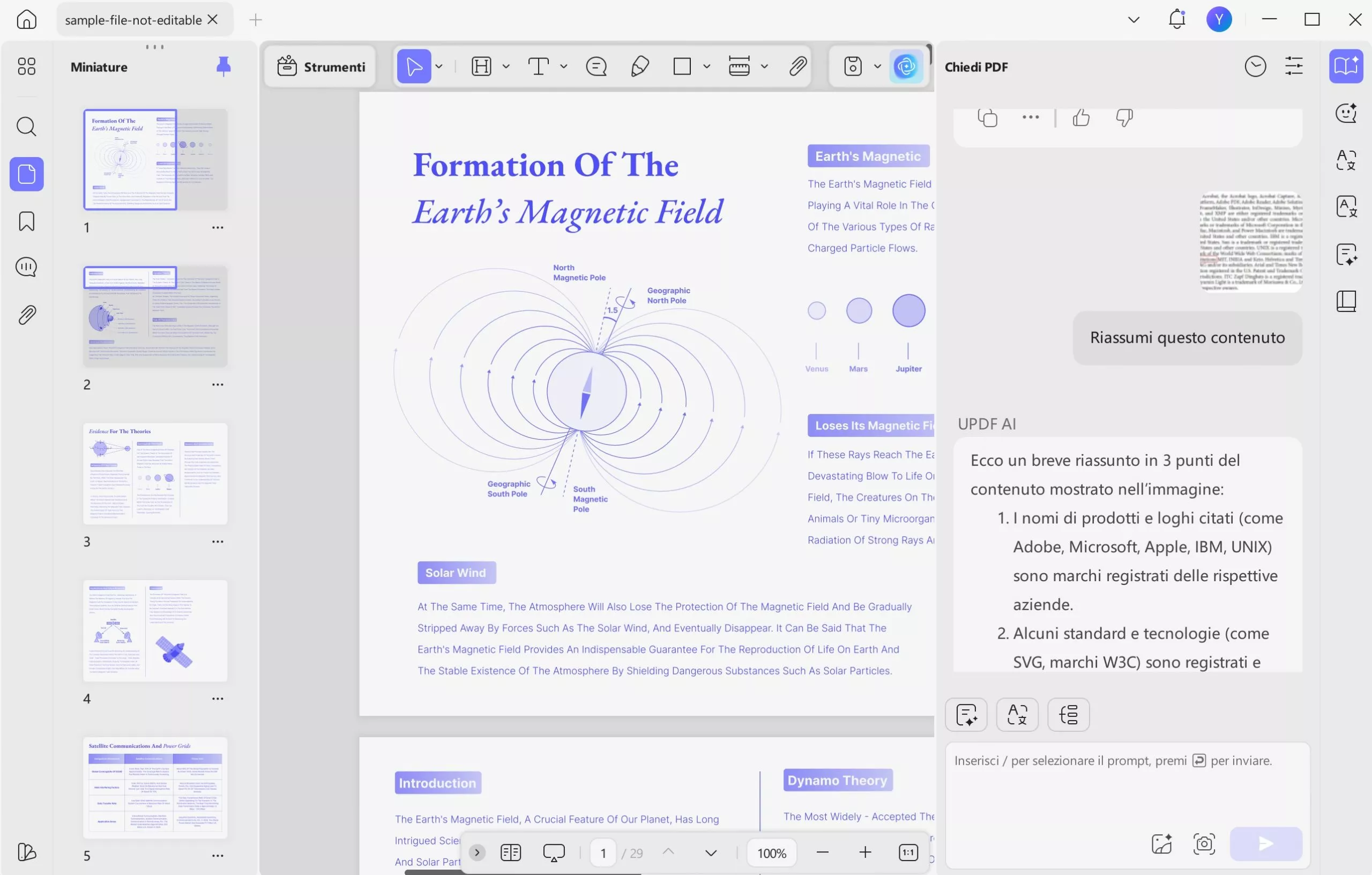Select the rectangle shape tool
Image resolution: width=1372 pixels, height=875 pixels.
[682, 66]
